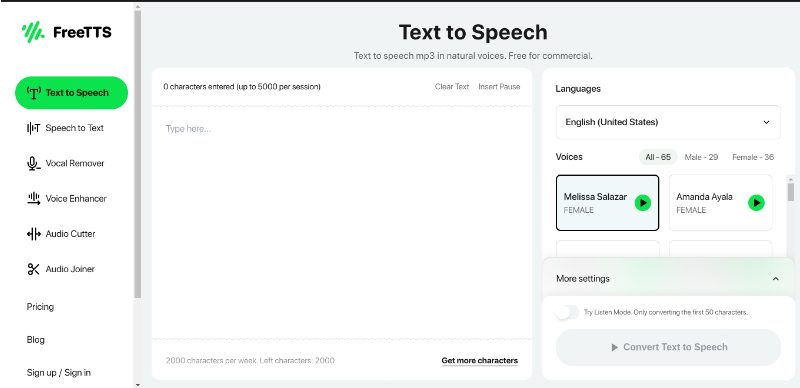Click the Speech to Text waveform icon

pos(33,128)
